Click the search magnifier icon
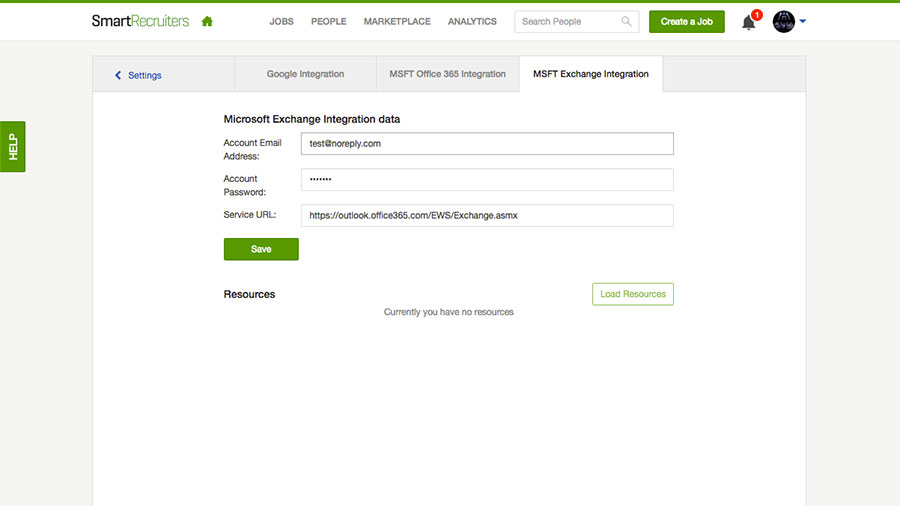Image resolution: width=900 pixels, height=506 pixels. click(x=627, y=21)
